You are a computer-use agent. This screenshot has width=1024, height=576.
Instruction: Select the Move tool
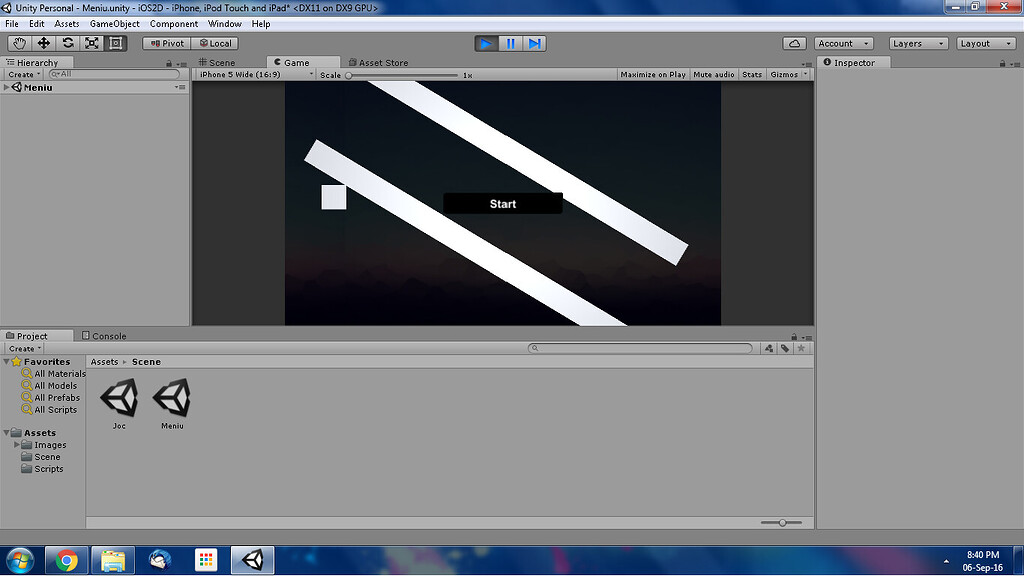pyautogui.click(x=42, y=43)
